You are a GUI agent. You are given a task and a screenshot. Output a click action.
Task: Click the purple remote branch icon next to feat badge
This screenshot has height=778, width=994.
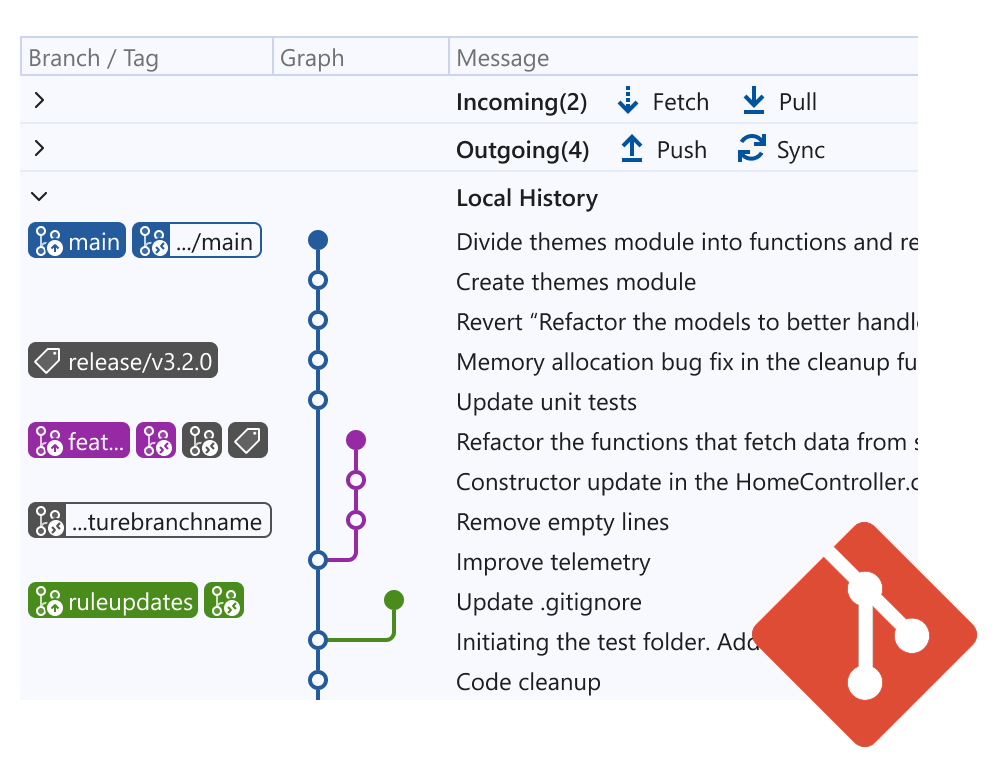[x=156, y=440]
